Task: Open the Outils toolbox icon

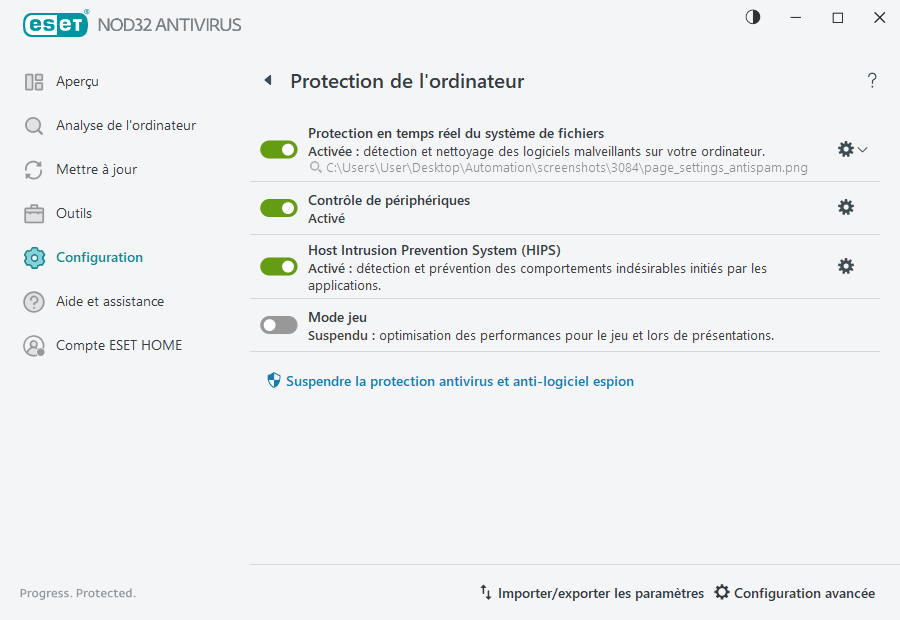Action: pyautogui.click(x=34, y=213)
